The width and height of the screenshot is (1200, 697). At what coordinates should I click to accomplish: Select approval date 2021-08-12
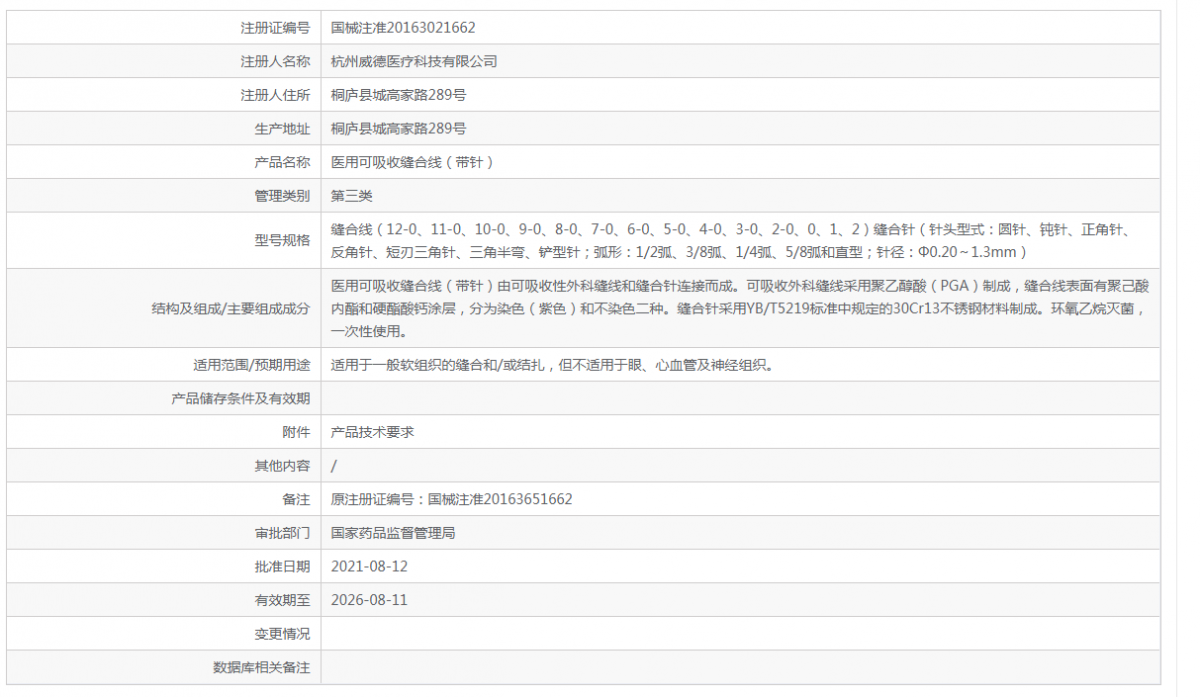coord(369,566)
